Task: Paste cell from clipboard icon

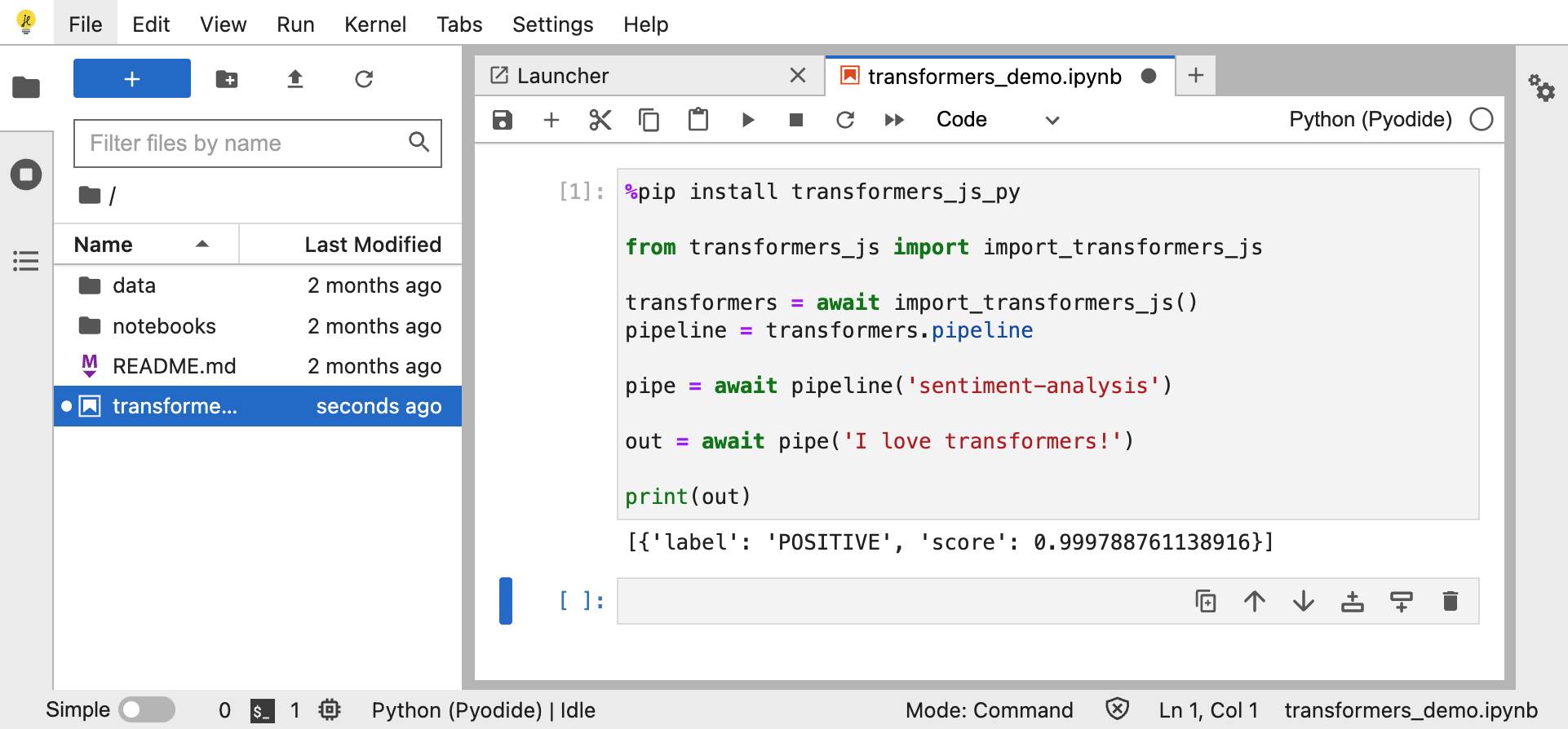Action: (x=698, y=120)
